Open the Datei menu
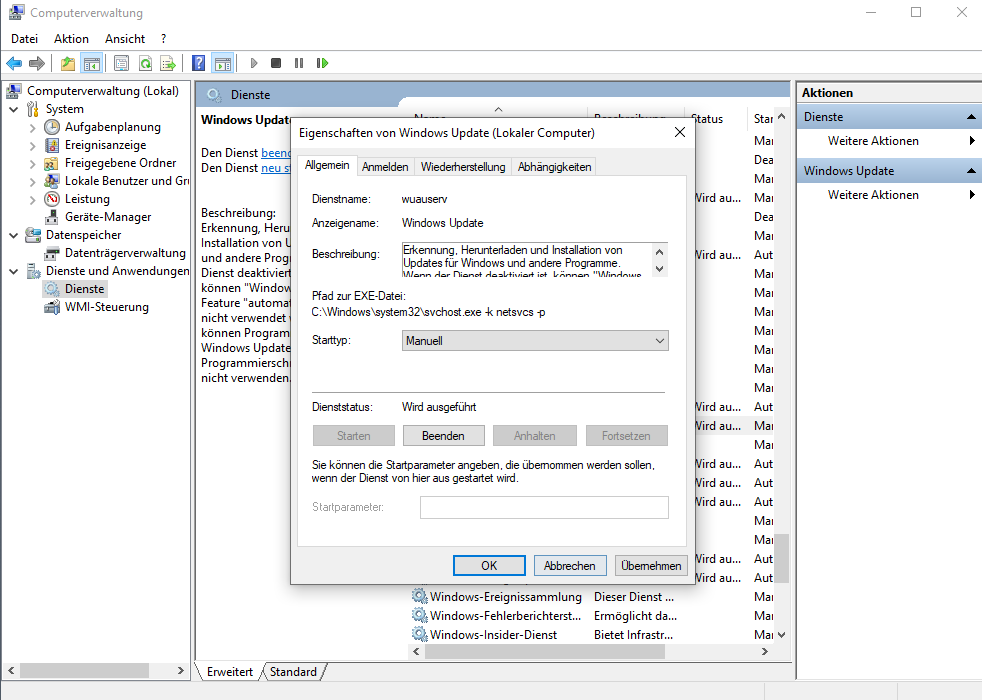The image size is (982, 700). click(x=24, y=39)
